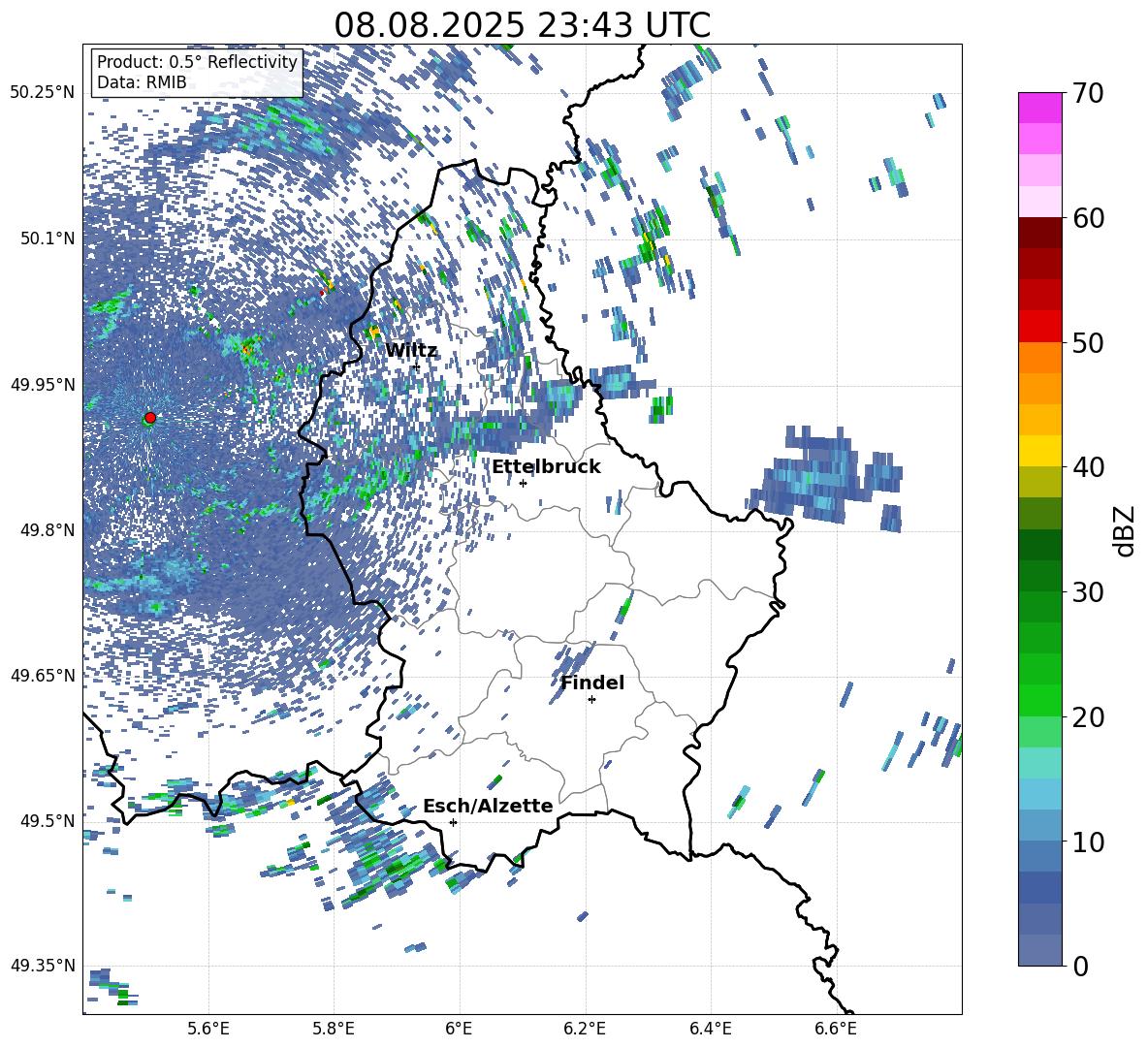Screen dimensions: 1148x1048
Task: Click the Wiltz cross marker
Action: coord(416,366)
